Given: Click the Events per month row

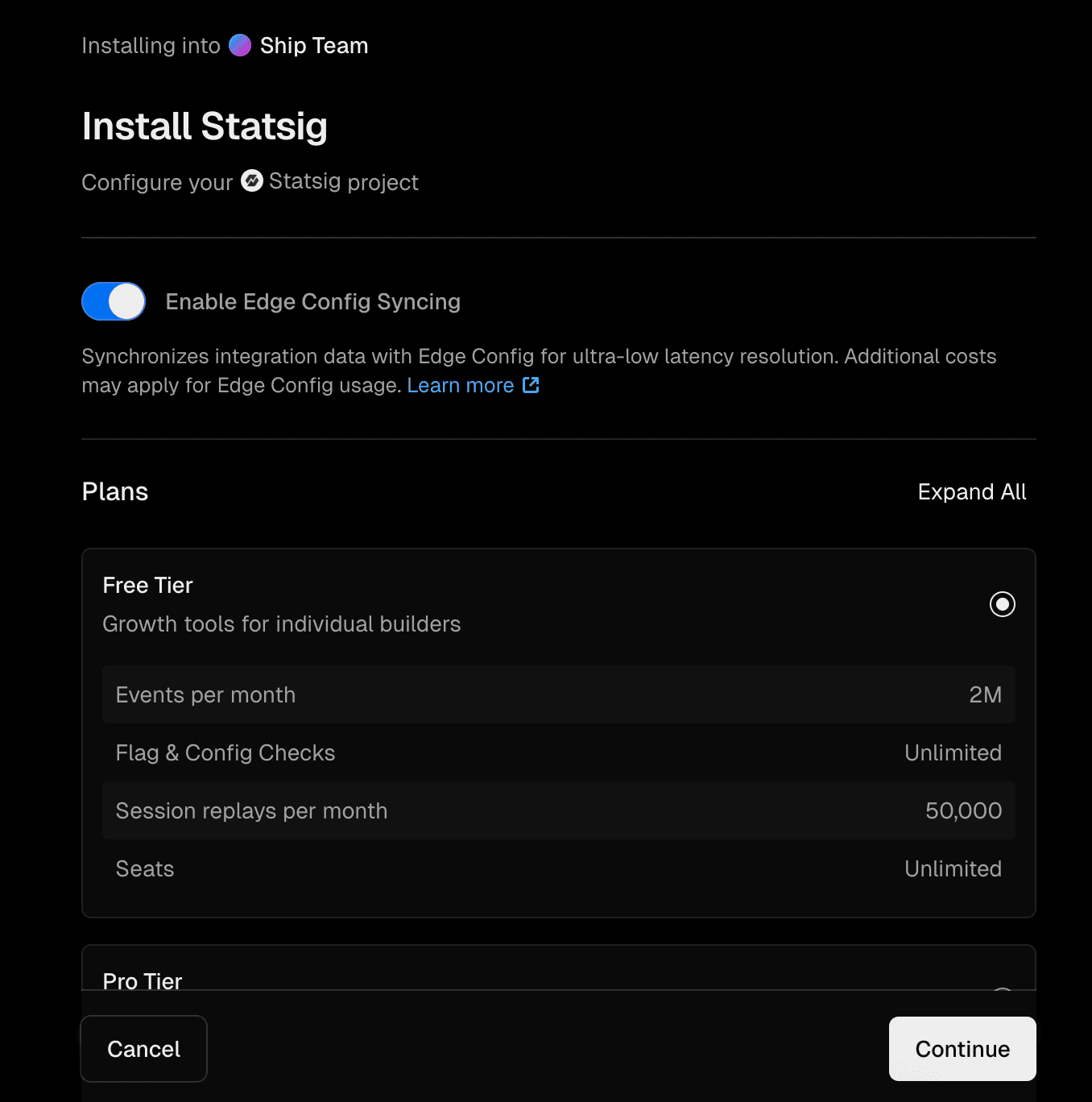Looking at the screenshot, I should [558, 694].
